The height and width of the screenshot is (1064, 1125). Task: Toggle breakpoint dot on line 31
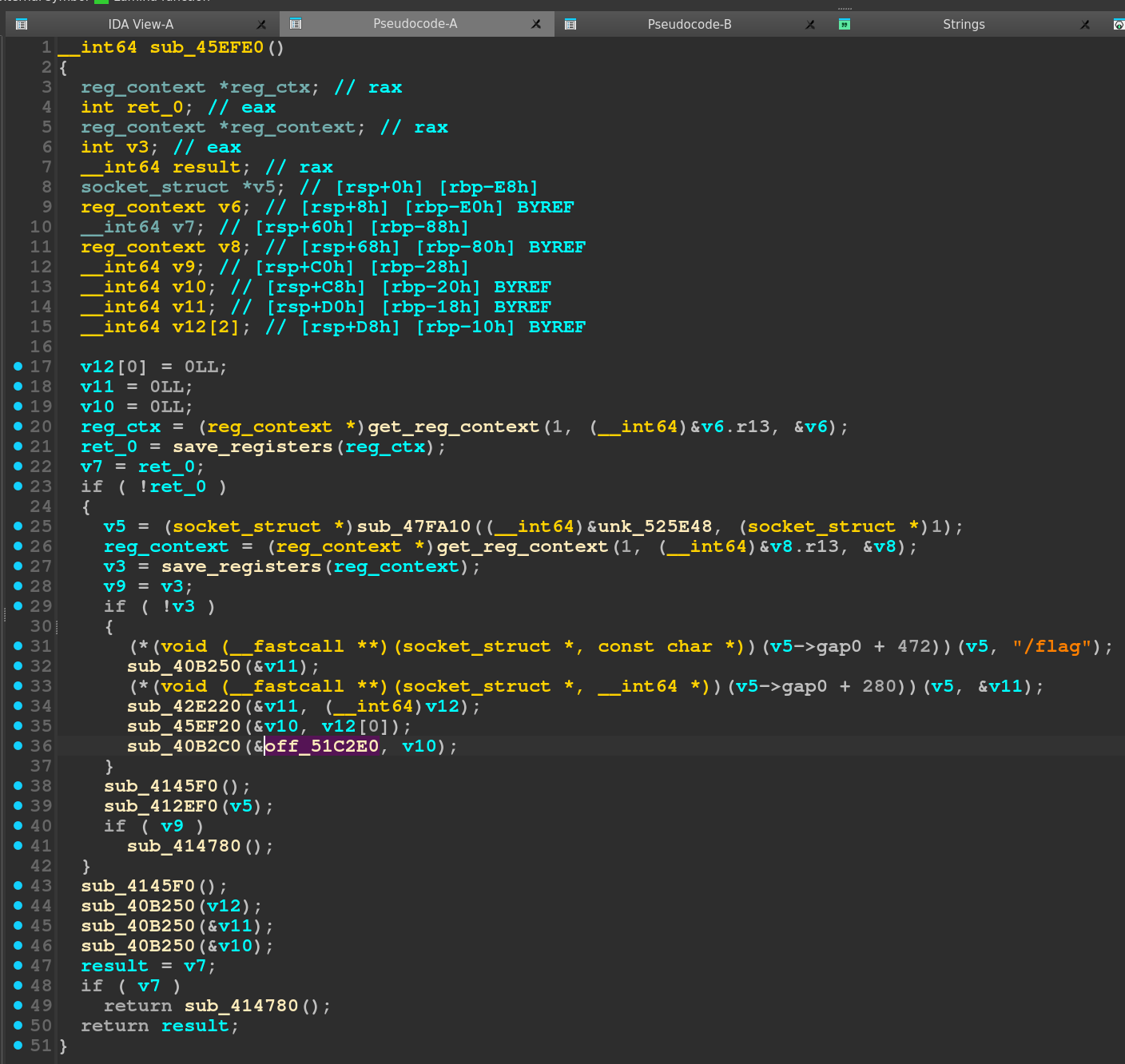click(x=18, y=645)
